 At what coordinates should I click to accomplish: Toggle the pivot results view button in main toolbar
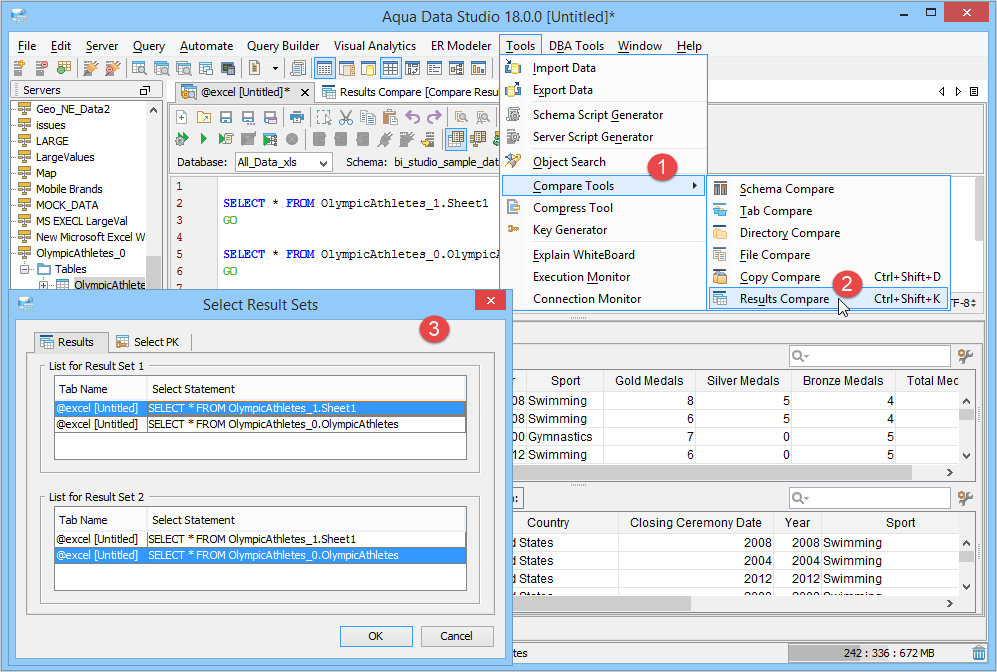(413, 67)
